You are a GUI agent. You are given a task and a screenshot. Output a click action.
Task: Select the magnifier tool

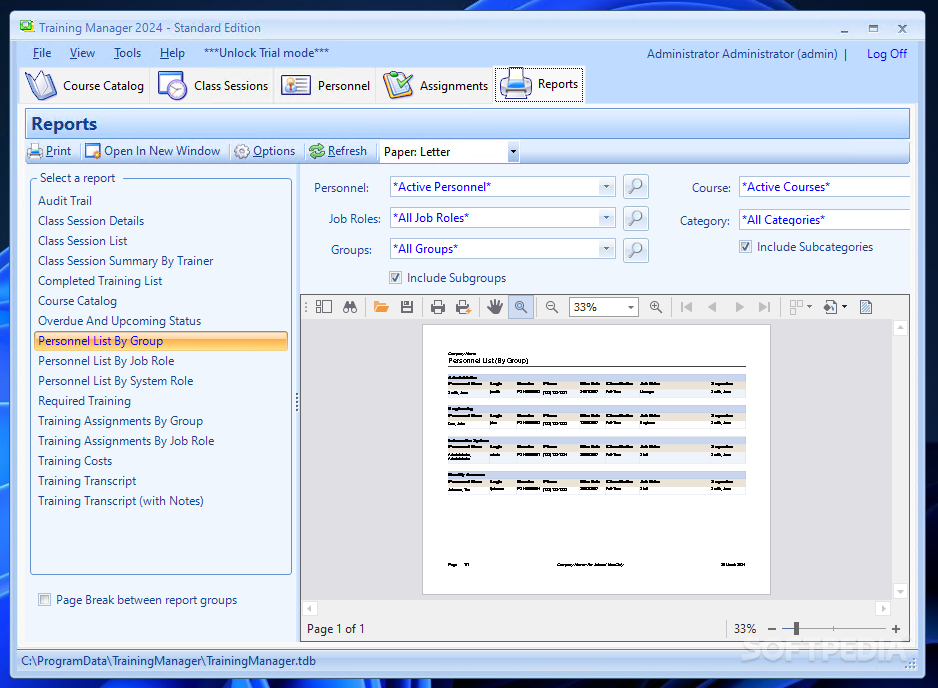click(521, 307)
